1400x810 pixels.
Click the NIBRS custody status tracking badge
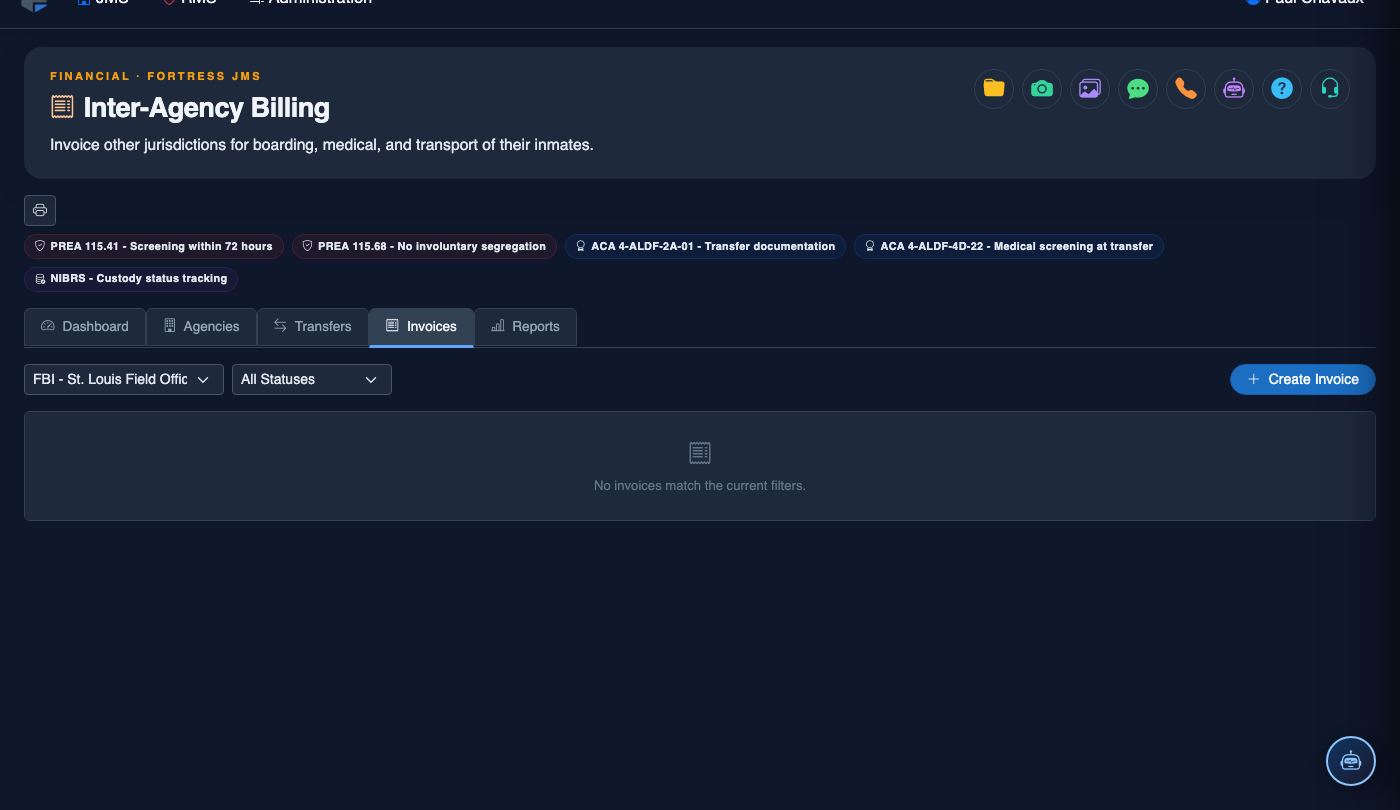click(131, 278)
